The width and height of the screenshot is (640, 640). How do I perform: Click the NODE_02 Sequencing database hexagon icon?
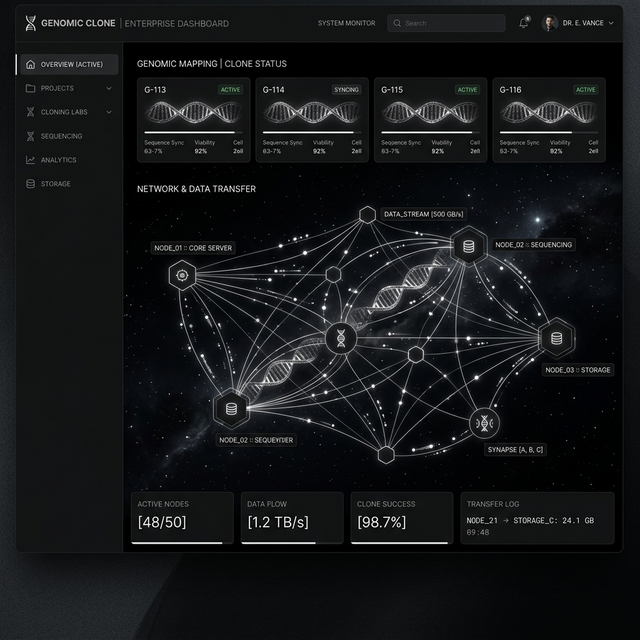click(467, 246)
